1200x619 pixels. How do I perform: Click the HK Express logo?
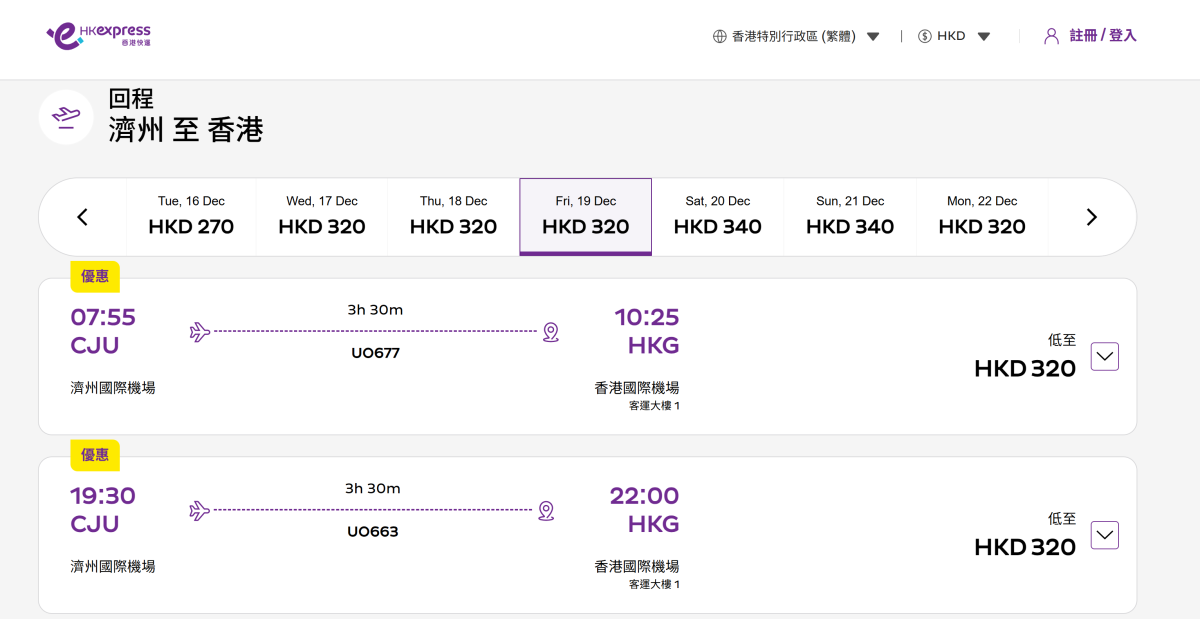coord(98,36)
